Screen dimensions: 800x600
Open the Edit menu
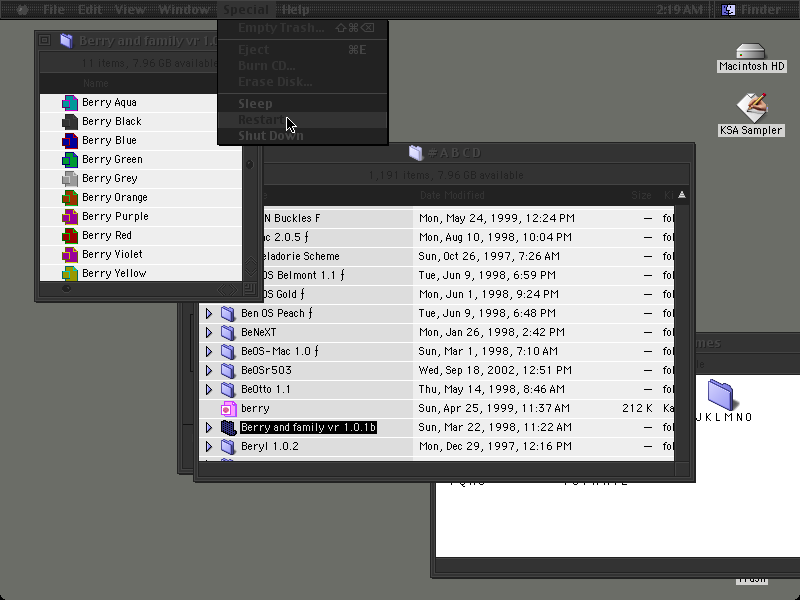(90, 10)
